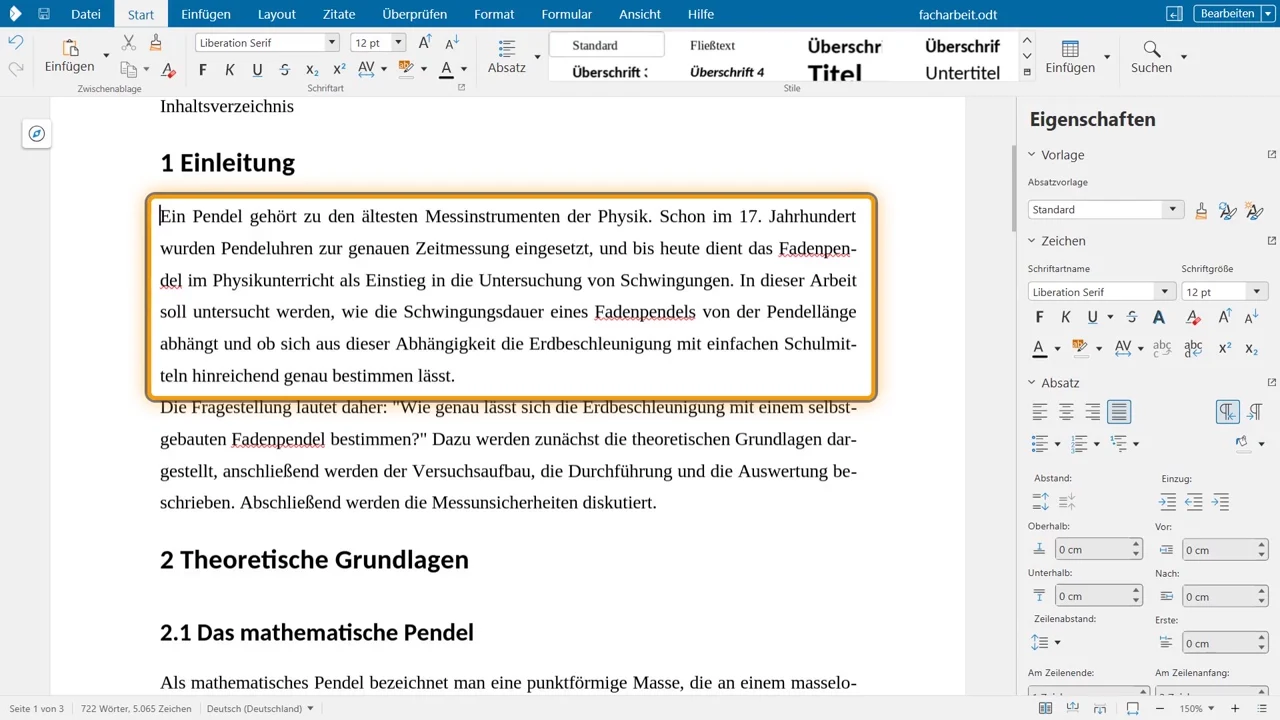Zoom out with the status bar minus
Image resolution: width=1280 pixels, height=720 pixels.
click(x=1159, y=709)
